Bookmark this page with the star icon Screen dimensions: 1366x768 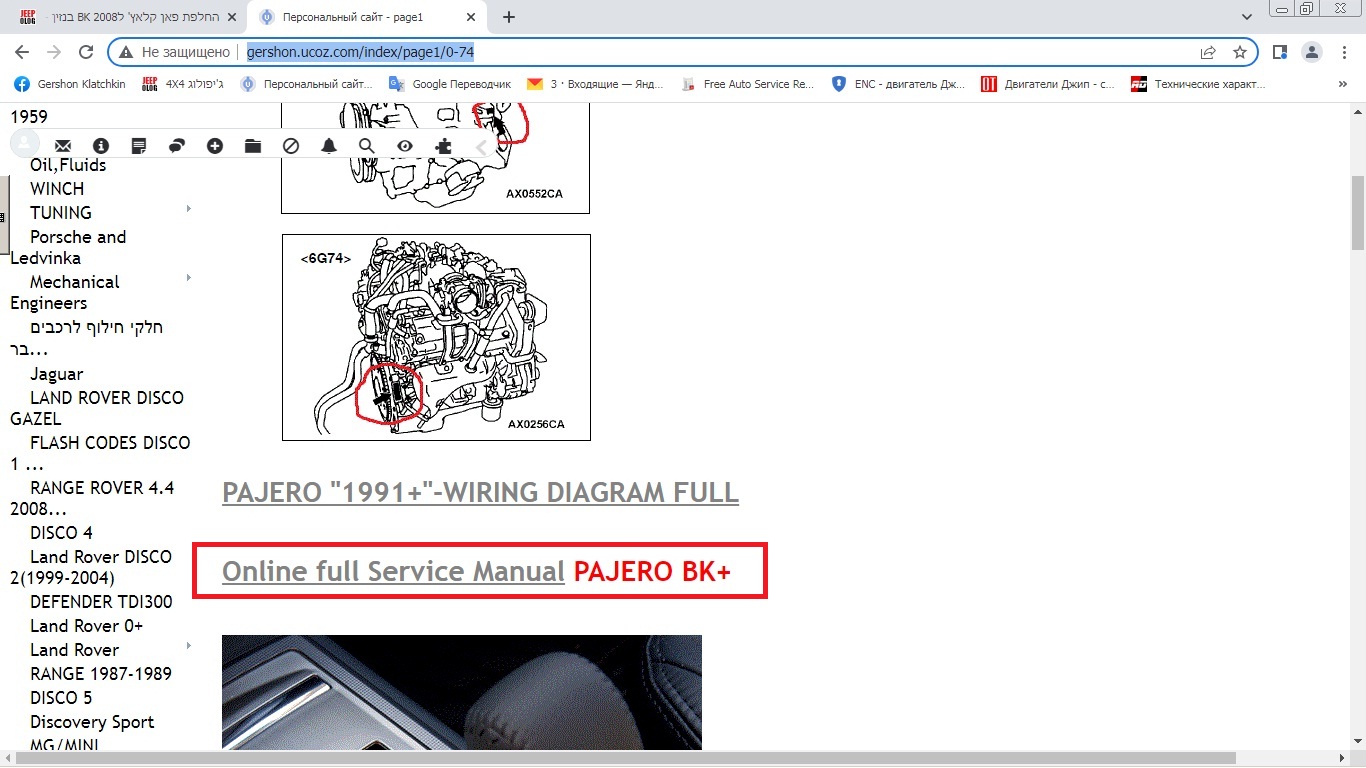[1240, 52]
